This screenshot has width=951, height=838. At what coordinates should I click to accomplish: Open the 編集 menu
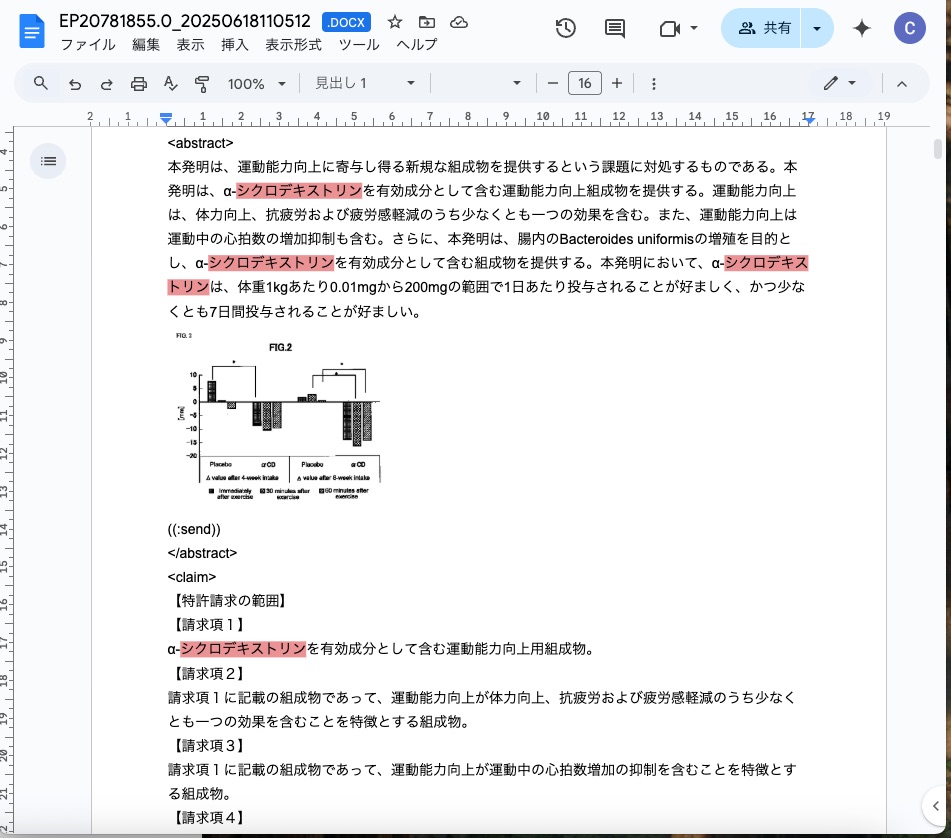146,45
